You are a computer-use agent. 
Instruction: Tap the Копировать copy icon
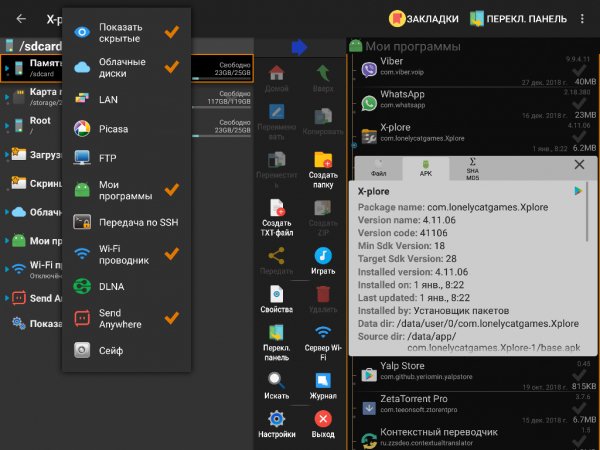(323, 116)
